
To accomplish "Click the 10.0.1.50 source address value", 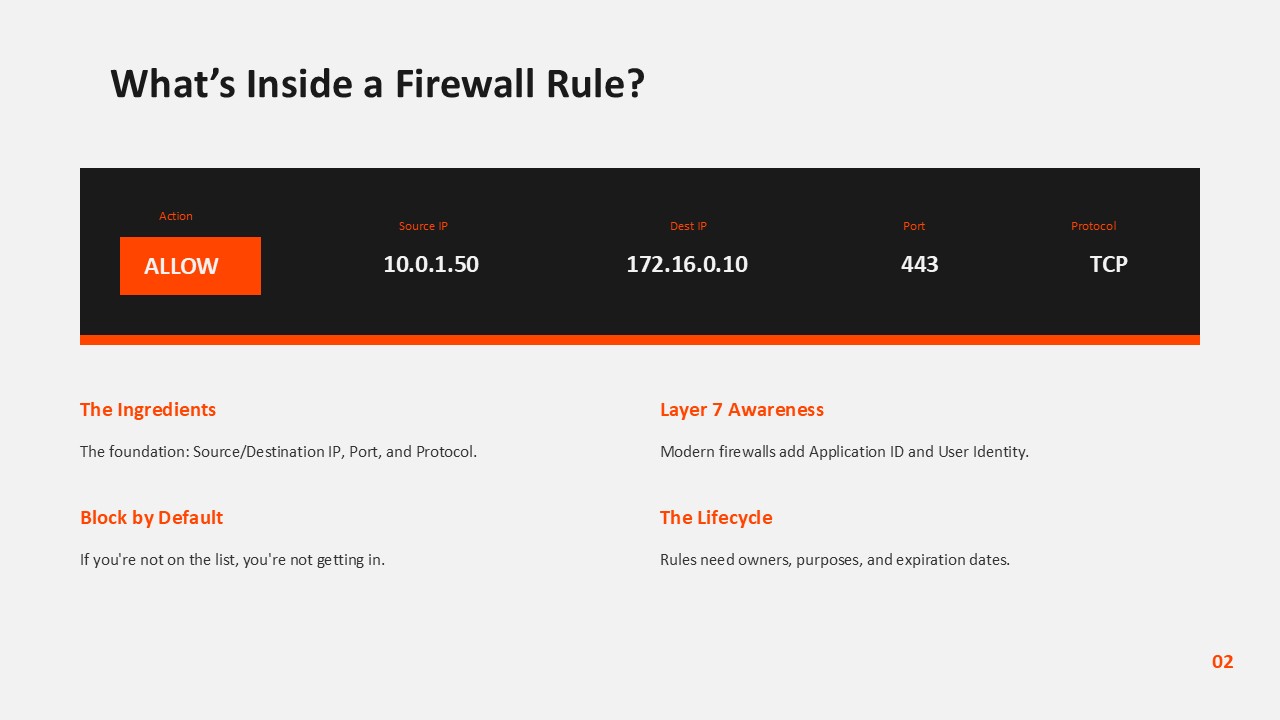I will click(x=431, y=264).
